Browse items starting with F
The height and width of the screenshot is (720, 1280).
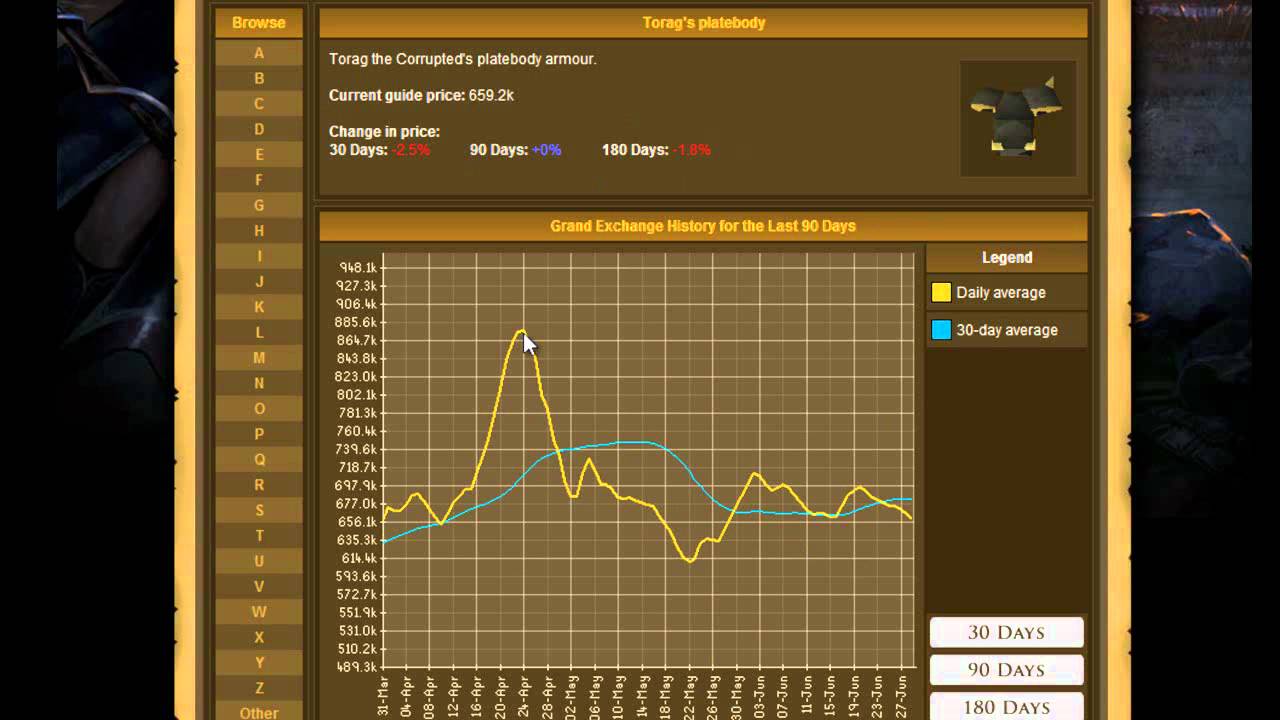tap(259, 180)
